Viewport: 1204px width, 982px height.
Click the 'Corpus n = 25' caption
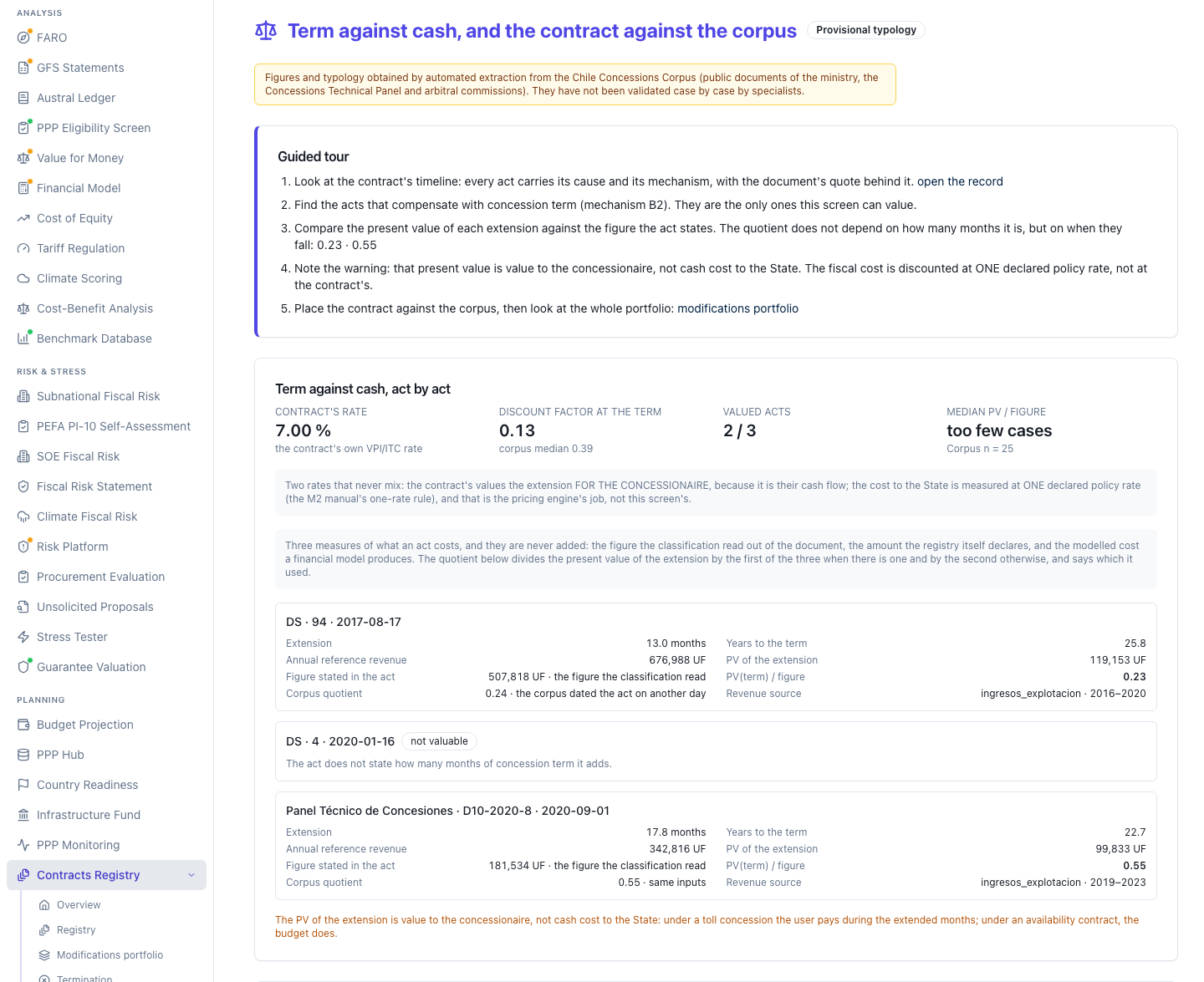pos(980,449)
